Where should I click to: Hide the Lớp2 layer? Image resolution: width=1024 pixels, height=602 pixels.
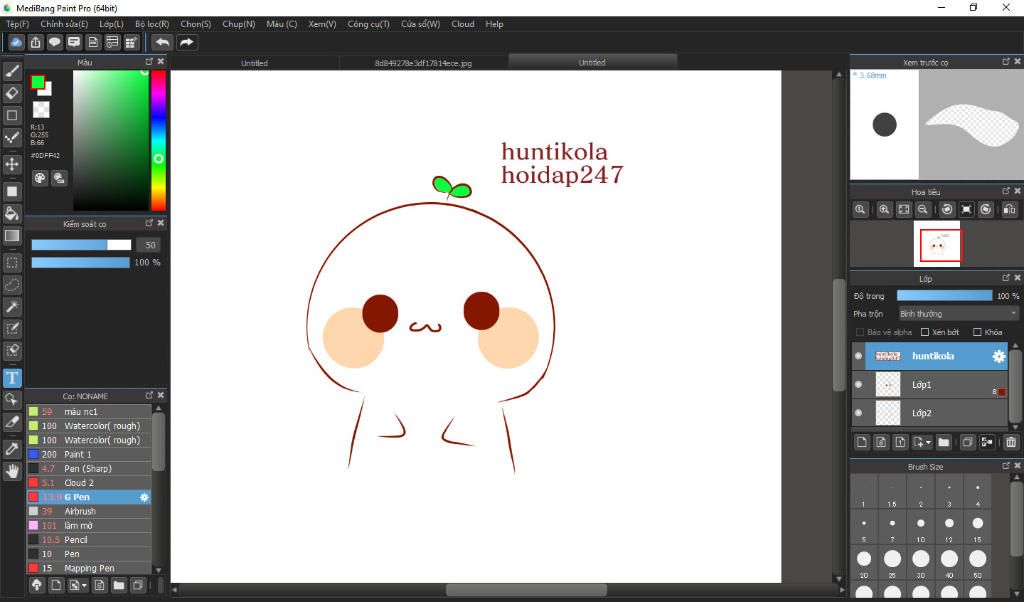(x=859, y=413)
